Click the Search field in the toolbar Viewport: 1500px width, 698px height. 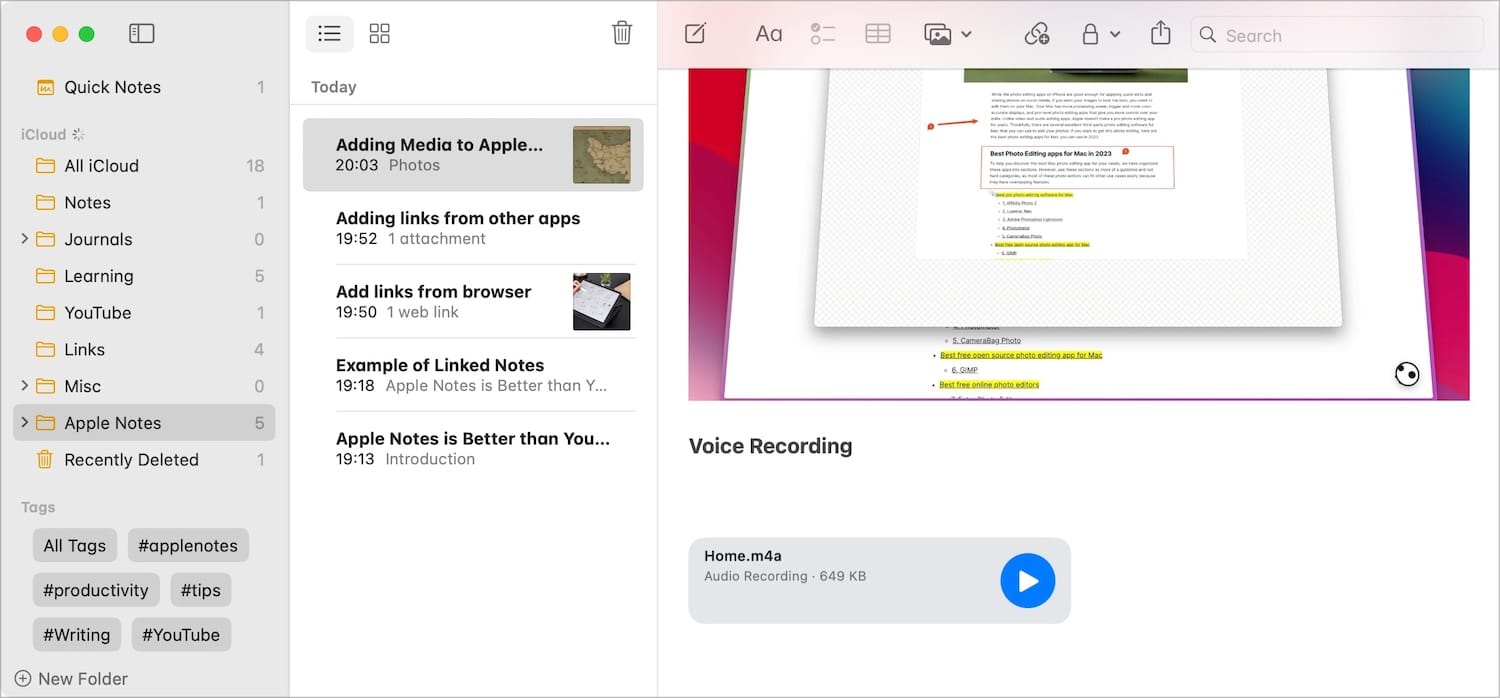click(1340, 35)
